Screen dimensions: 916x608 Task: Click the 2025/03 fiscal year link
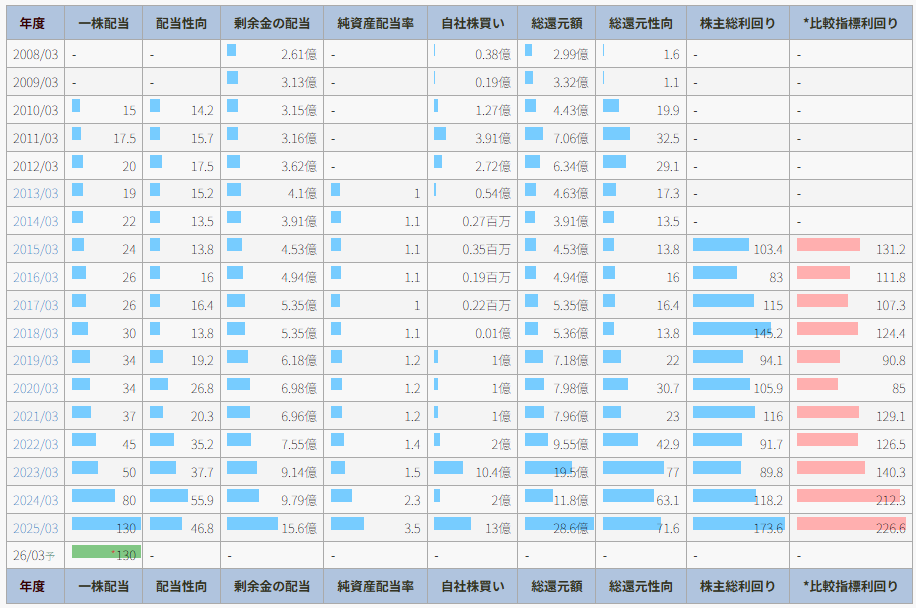coord(35,528)
